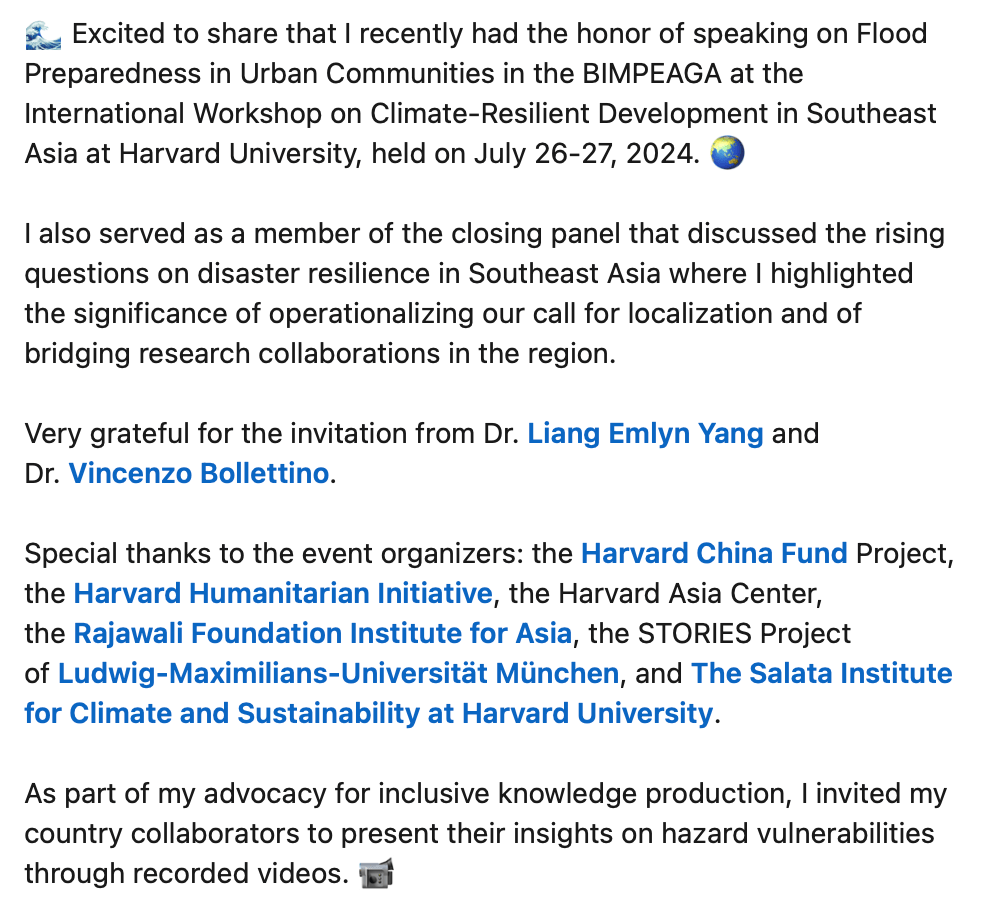The image size is (1002, 914).
Task: Open Liang Emlyn Yang's profile link
Action: [x=645, y=434]
